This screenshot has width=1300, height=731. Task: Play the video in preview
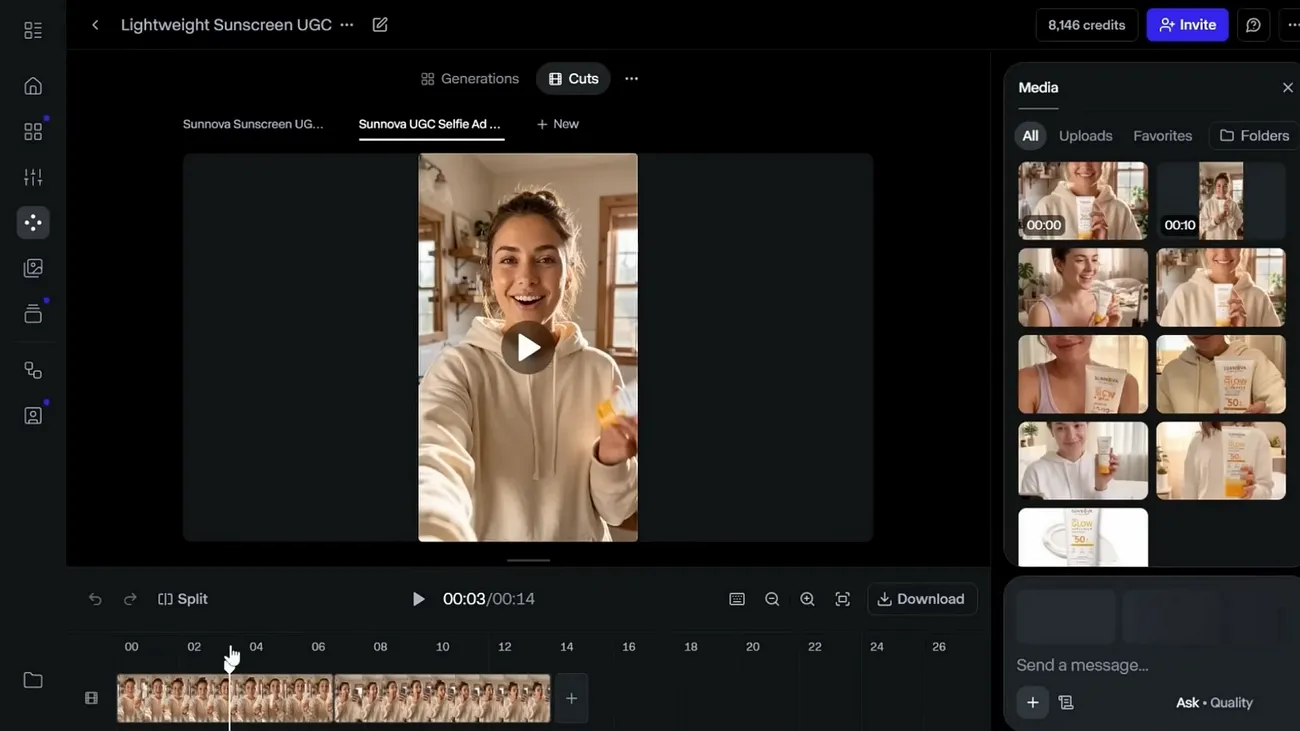[x=528, y=347]
